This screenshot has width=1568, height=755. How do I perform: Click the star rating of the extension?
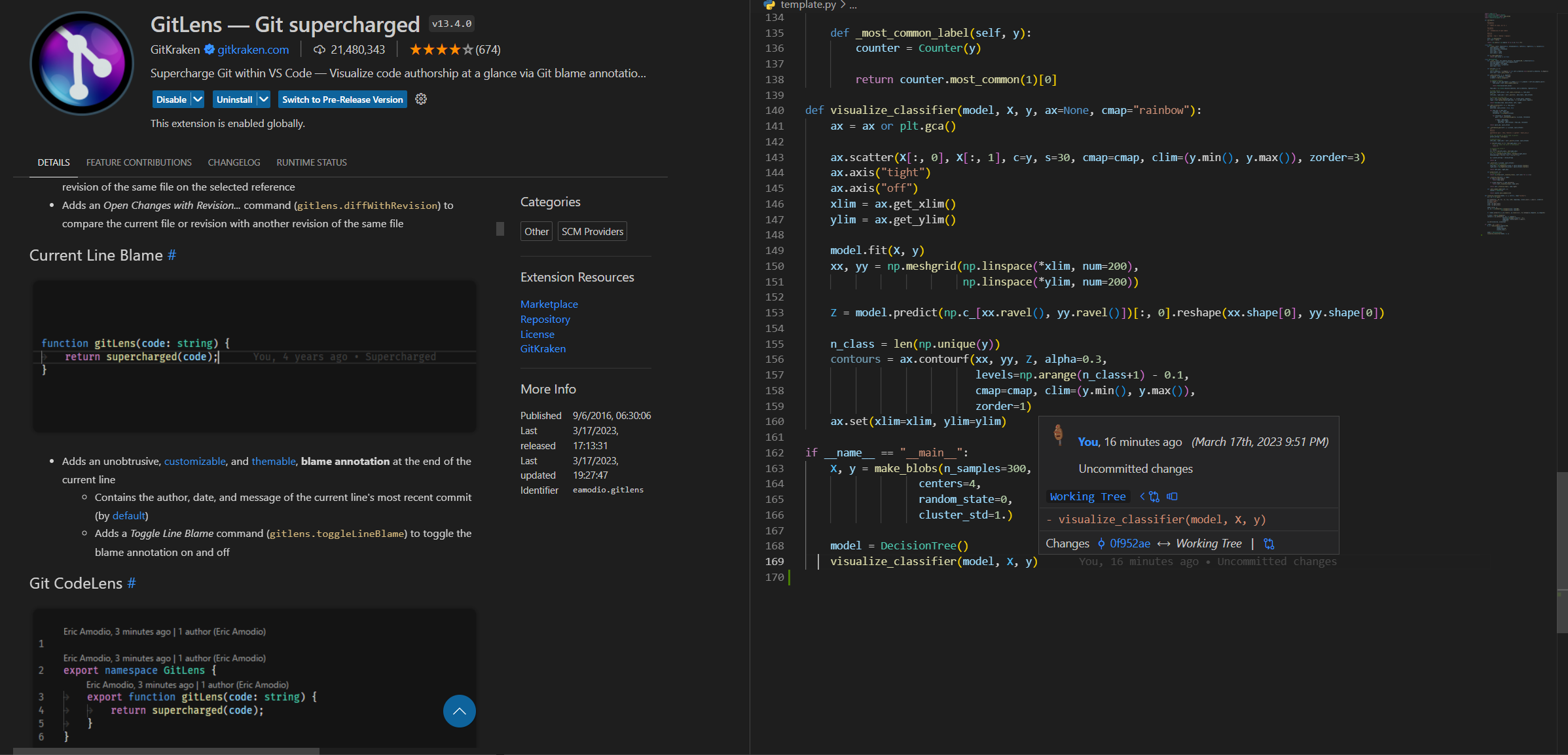[441, 50]
